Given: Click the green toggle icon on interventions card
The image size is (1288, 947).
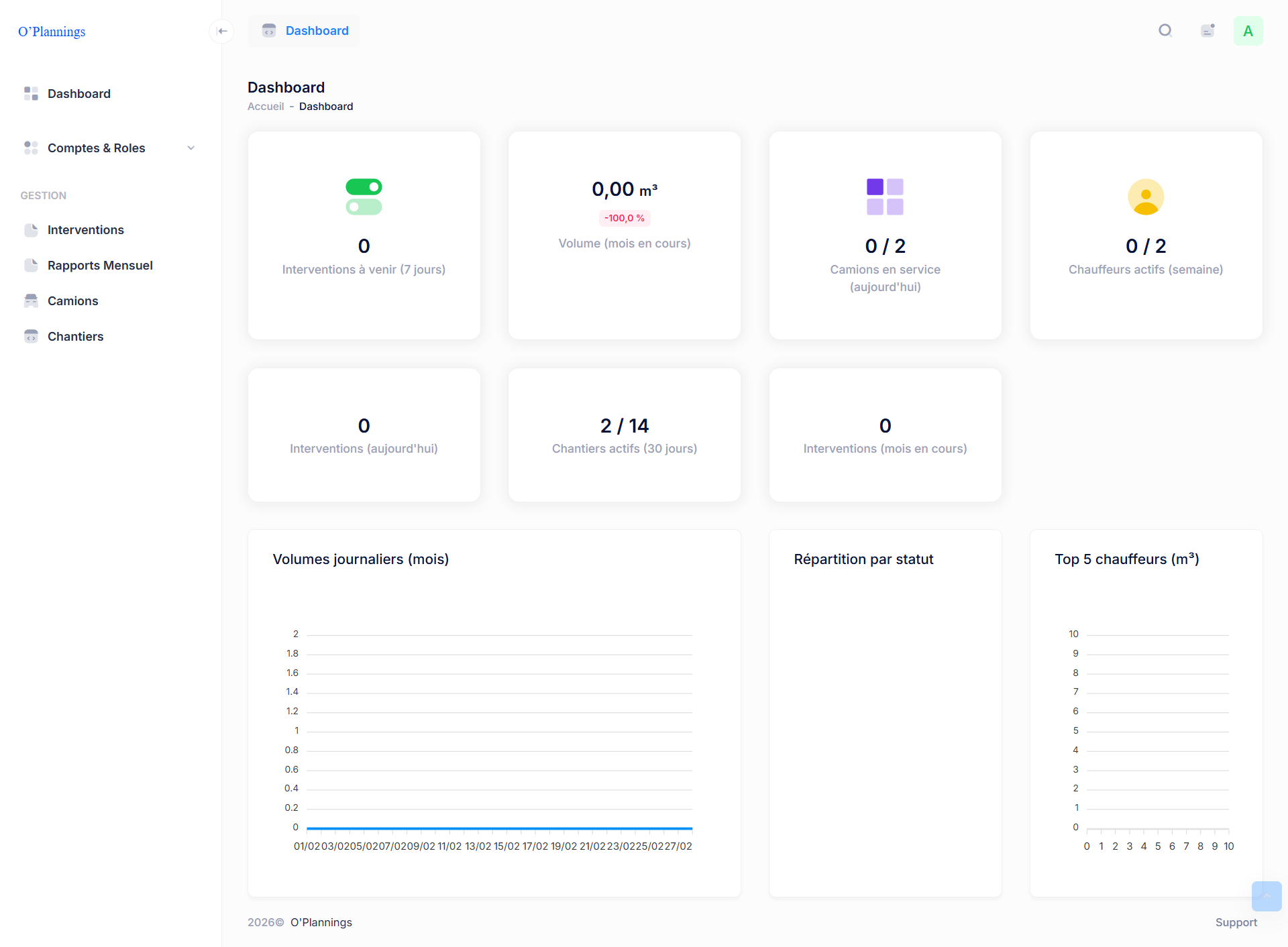Looking at the screenshot, I should 364,197.
